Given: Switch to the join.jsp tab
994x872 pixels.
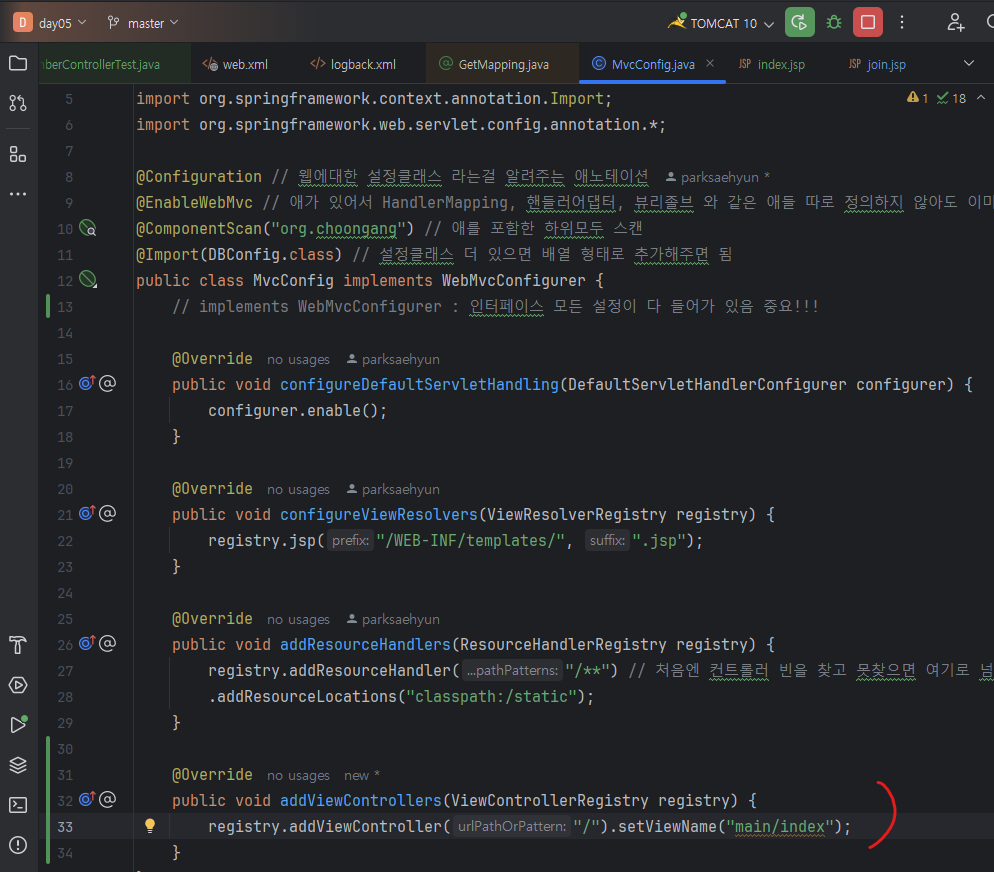Looking at the screenshot, I should (x=877, y=64).
